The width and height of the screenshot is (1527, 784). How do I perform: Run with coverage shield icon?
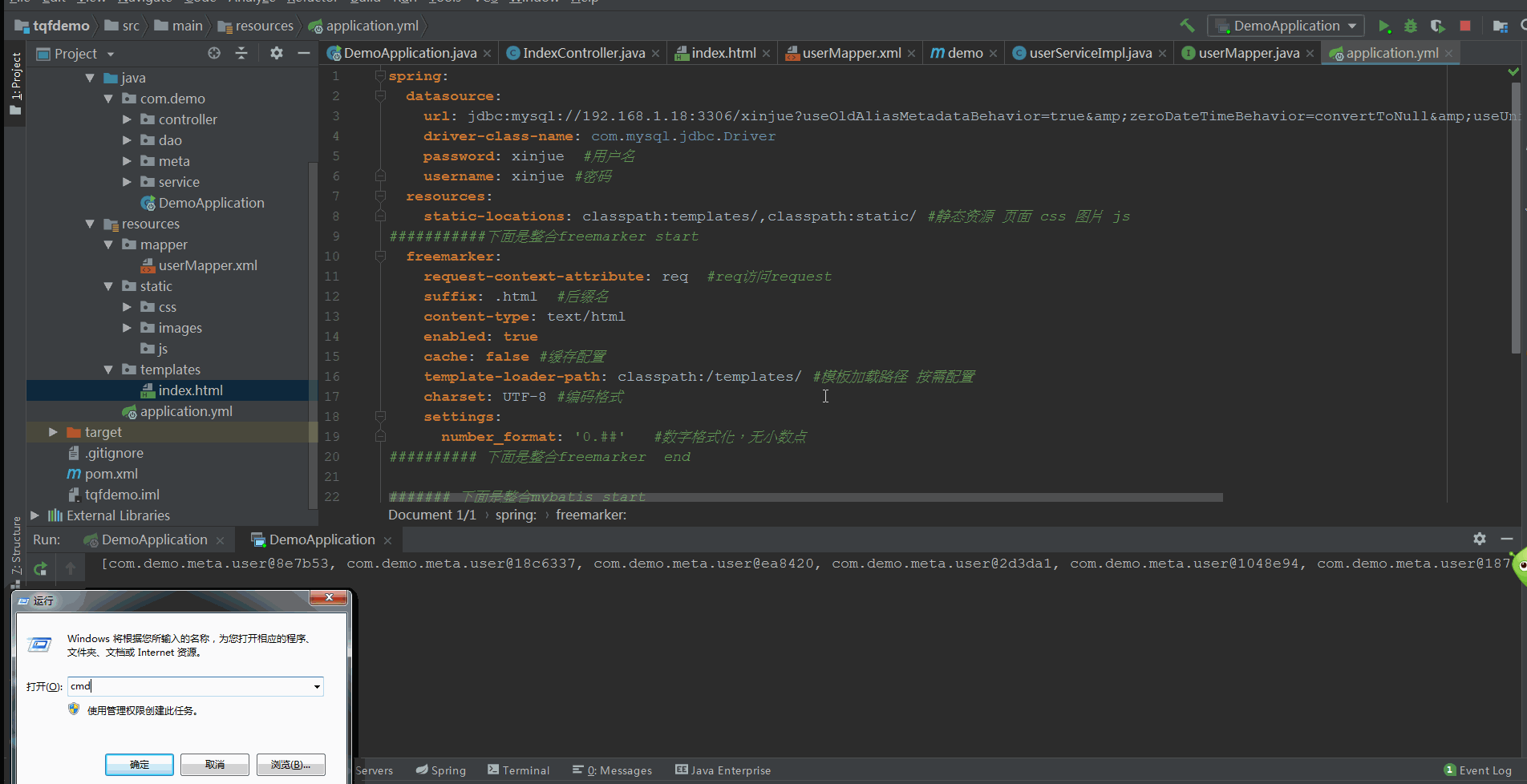pos(1438,26)
